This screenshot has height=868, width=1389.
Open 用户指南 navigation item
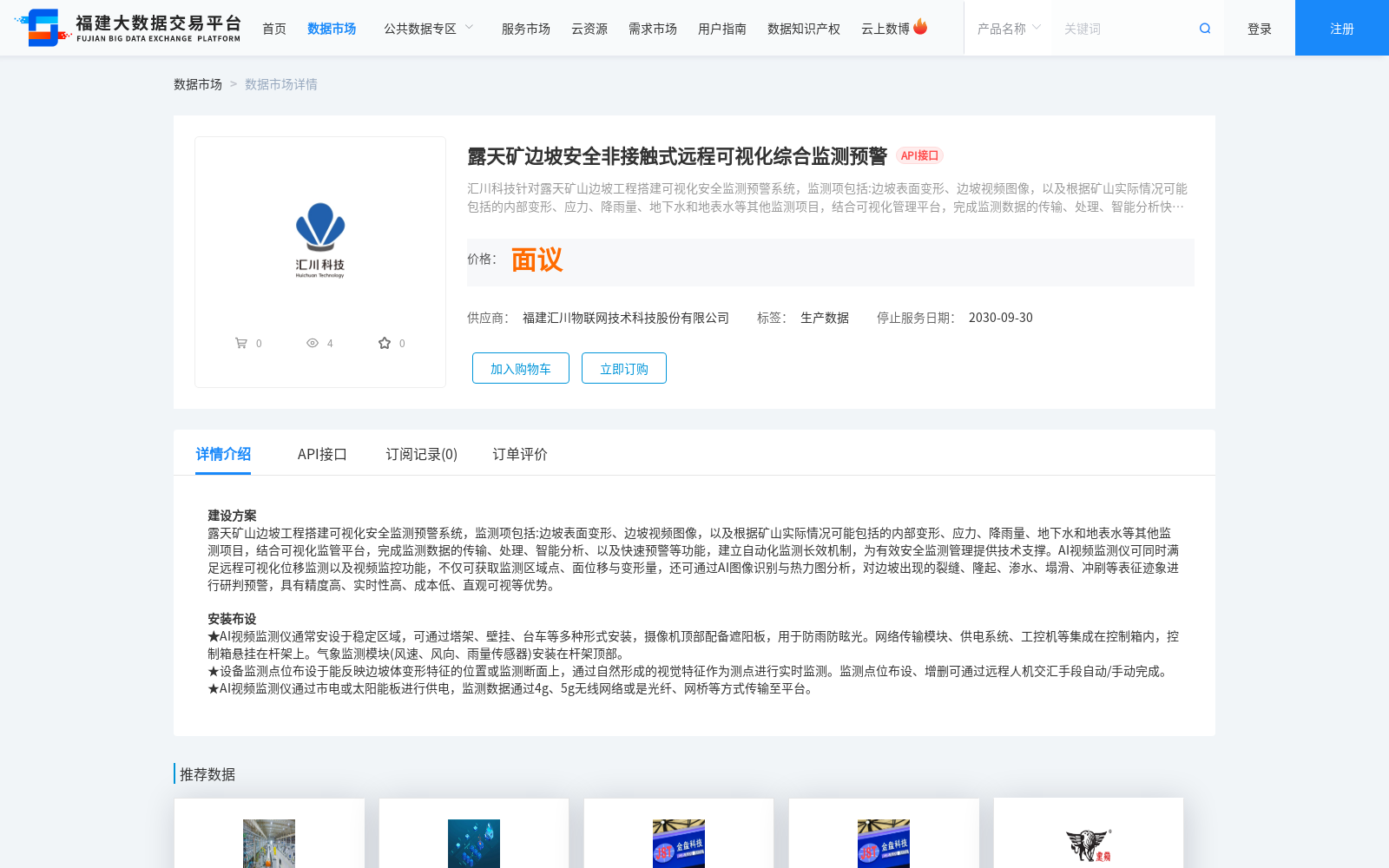722,29
